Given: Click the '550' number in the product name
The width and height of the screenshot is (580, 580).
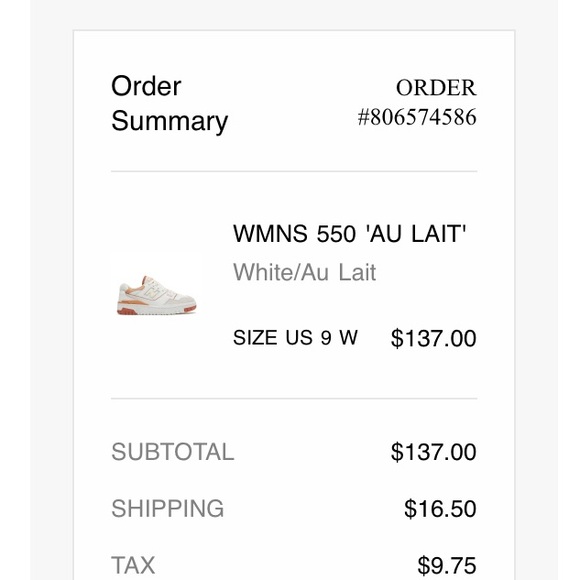Looking at the screenshot, I should point(336,234).
